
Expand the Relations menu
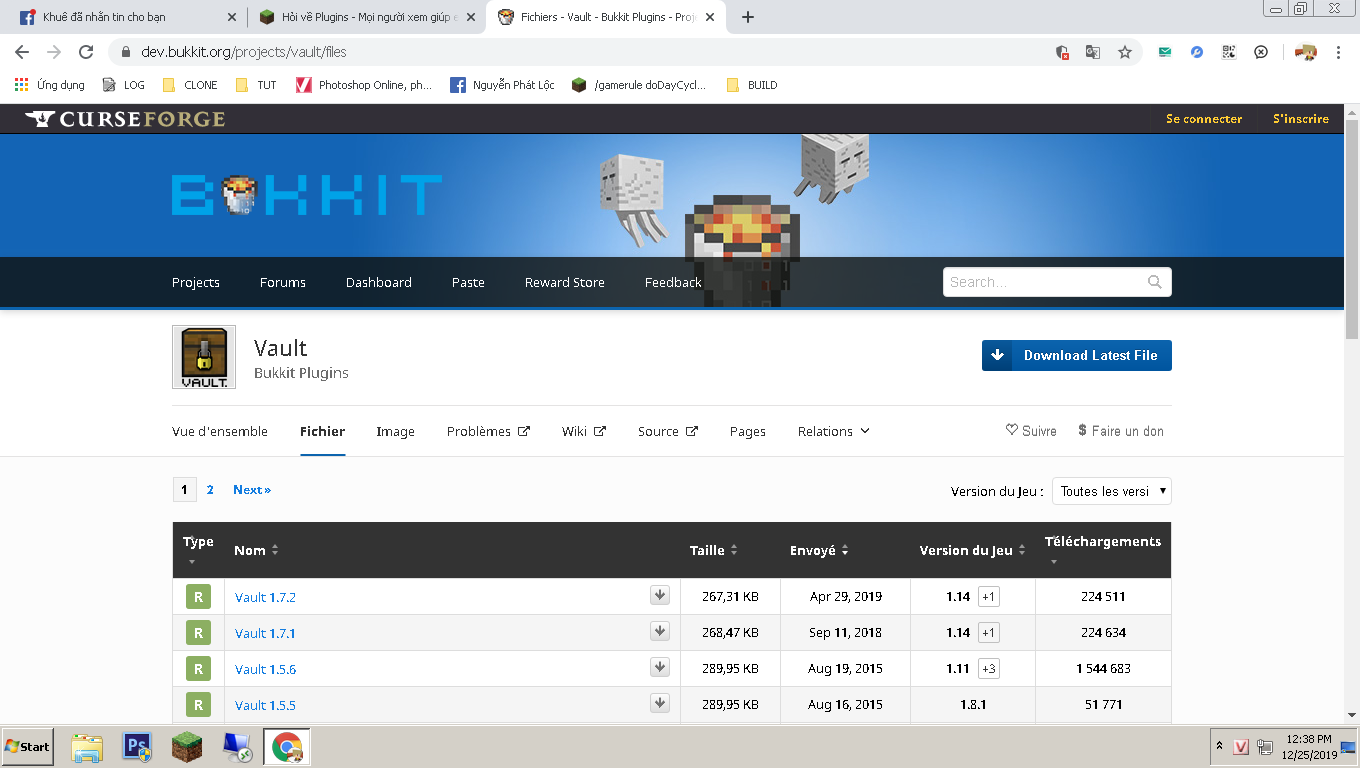pyautogui.click(x=833, y=431)
